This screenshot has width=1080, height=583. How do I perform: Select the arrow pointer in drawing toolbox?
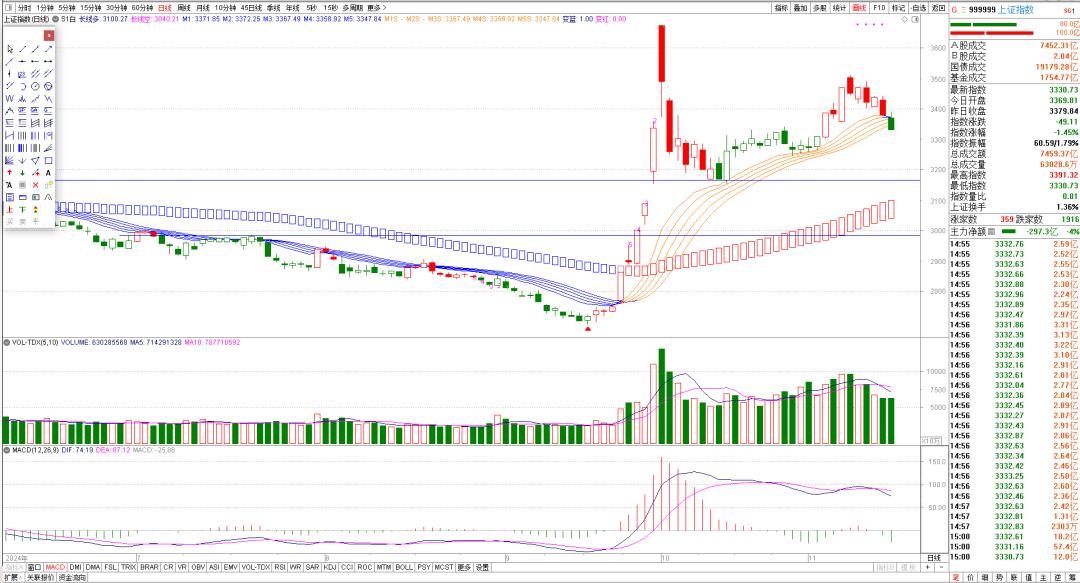[x=10, y=49]
